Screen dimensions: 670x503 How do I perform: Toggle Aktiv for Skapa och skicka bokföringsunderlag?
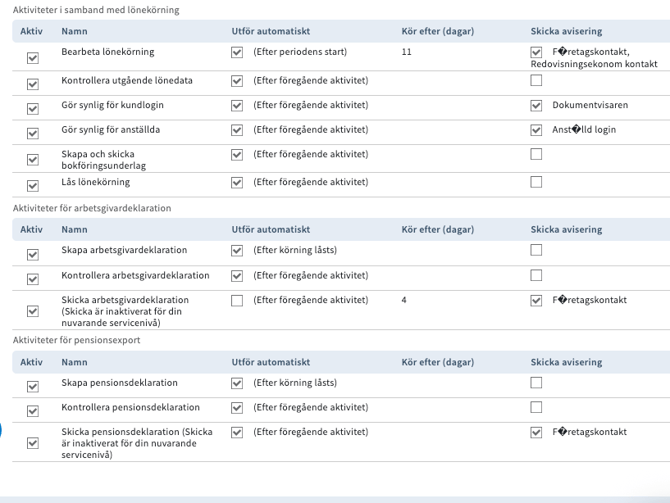33,160
